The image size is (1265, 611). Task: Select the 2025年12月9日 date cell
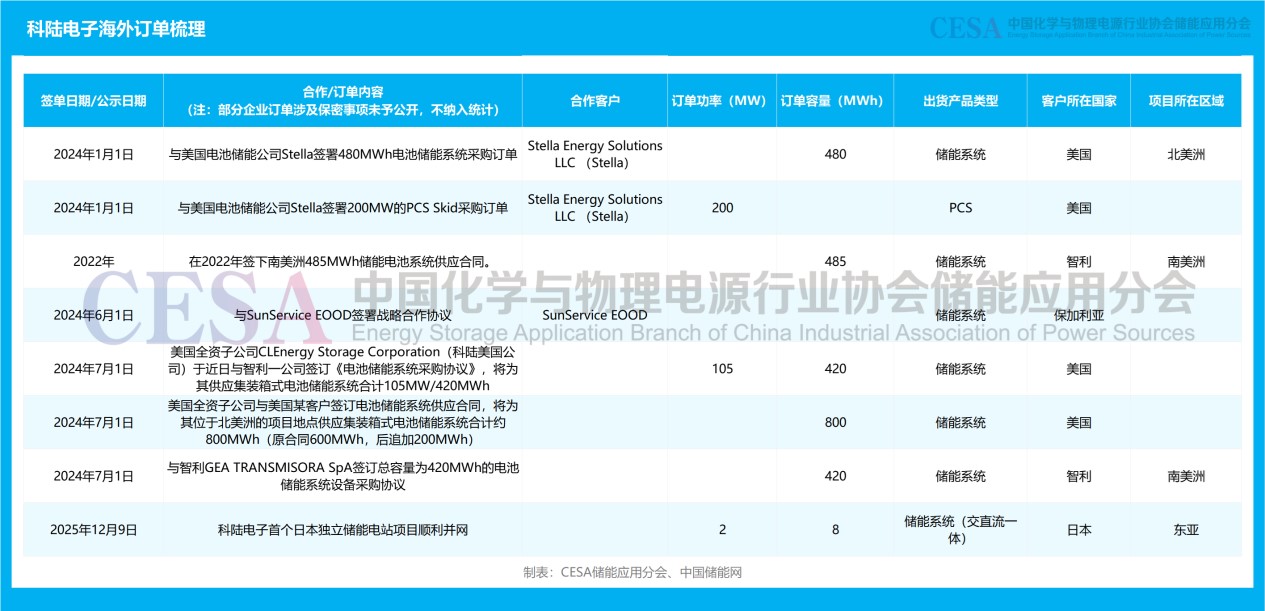click(x=93, y=530)
